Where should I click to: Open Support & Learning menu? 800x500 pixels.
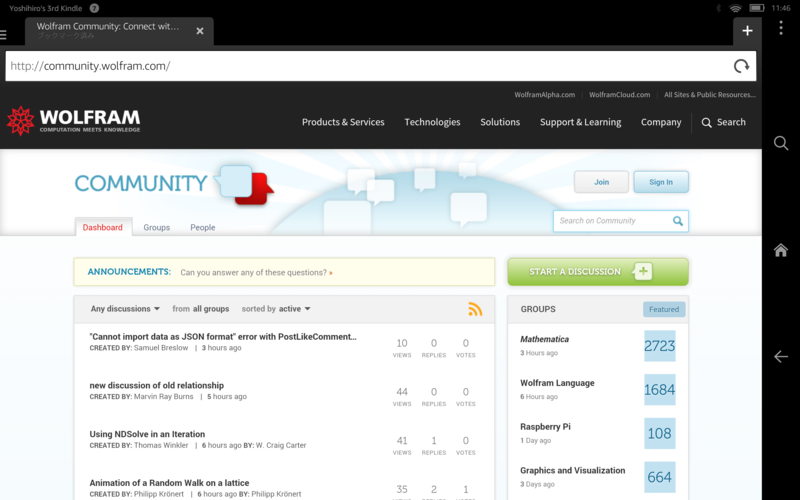pos(581,122)
